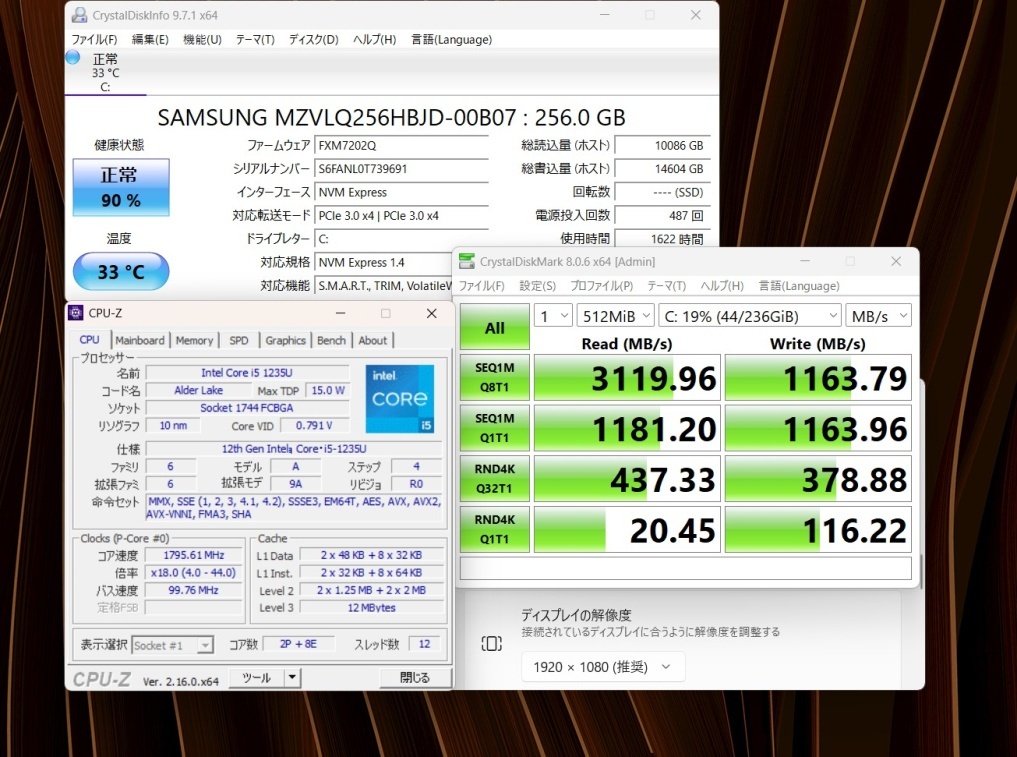Image resolution: width=1017 pixels, height=757 pixels.
Task: Open the ファイル(F) menu in CrystalDiskInfo
Action: [95, 40]
